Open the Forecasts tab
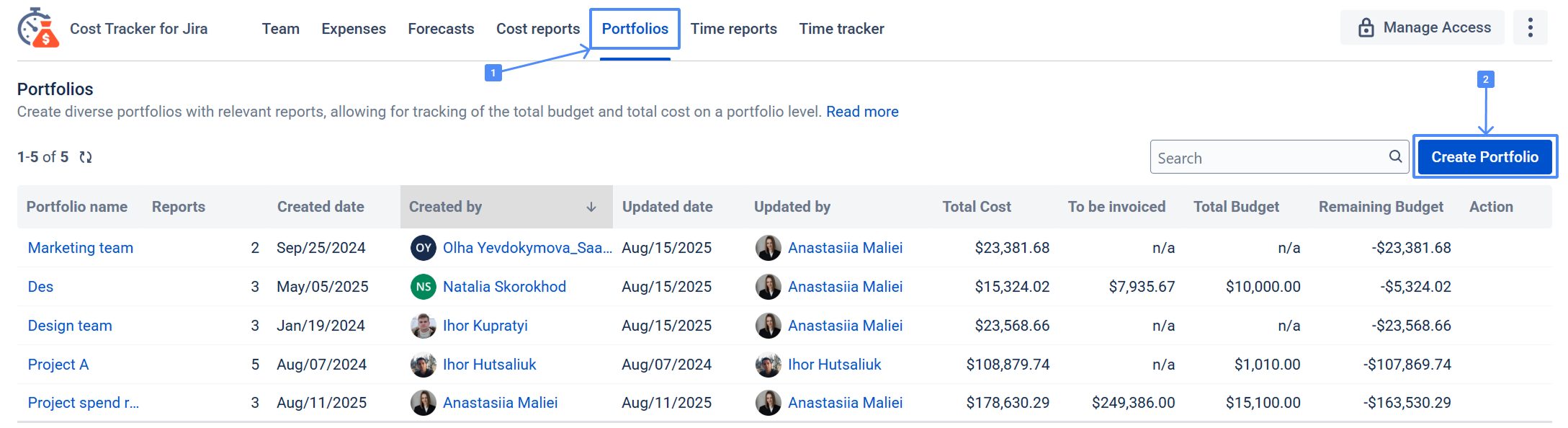Image resolution: width=1568 pixels, height=428 pixels. (x=441, y=29)
